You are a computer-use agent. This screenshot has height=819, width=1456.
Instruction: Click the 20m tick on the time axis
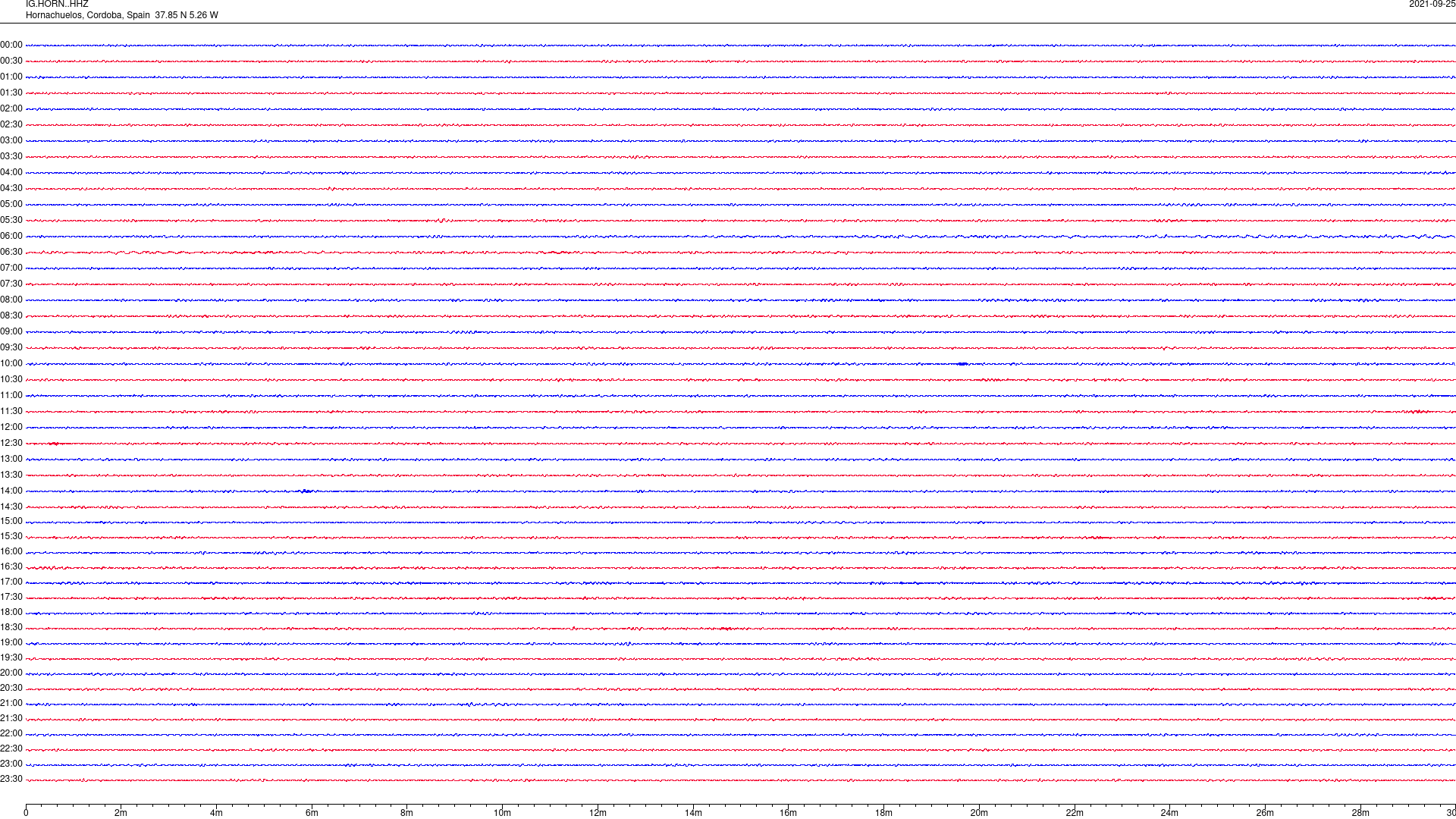pos(979,813)
